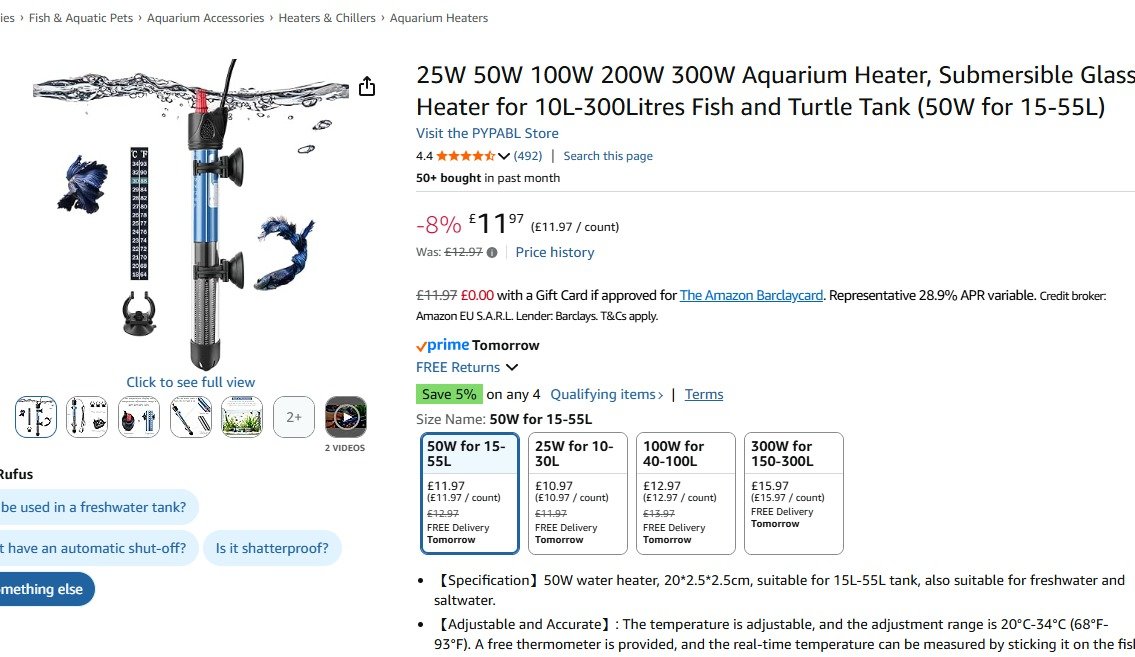Click Search this page
Image resolution: width=1135 pixels, height=657 pixels.
608,156
